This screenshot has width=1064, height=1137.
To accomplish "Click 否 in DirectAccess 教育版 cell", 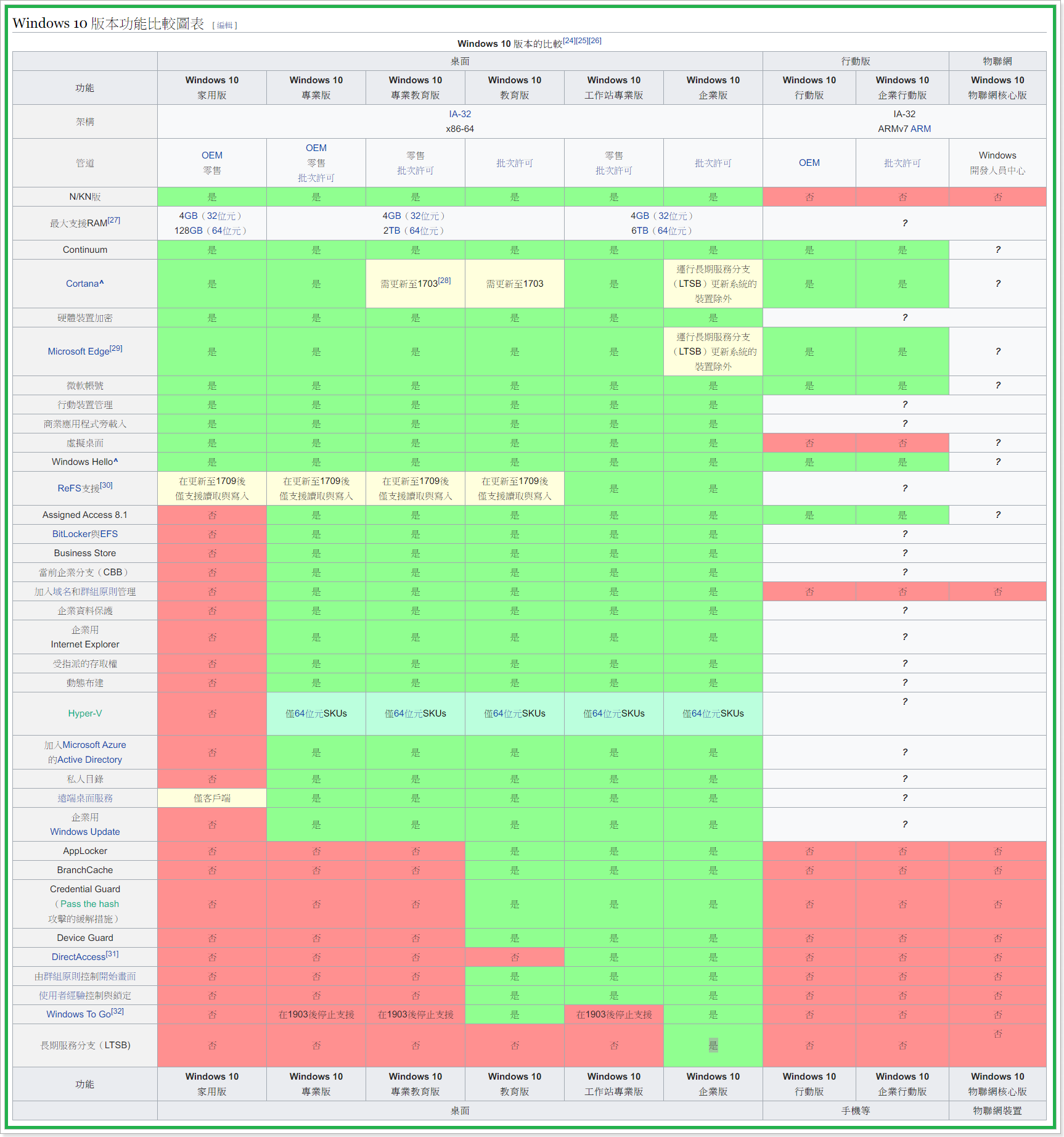I will click(x=515, y=957).
